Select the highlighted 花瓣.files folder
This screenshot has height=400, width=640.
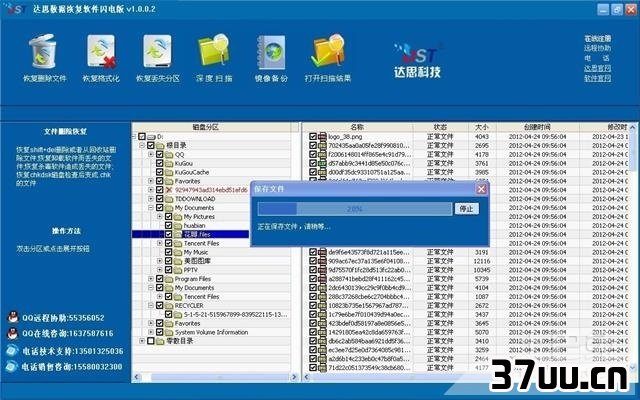click(197, 234)
